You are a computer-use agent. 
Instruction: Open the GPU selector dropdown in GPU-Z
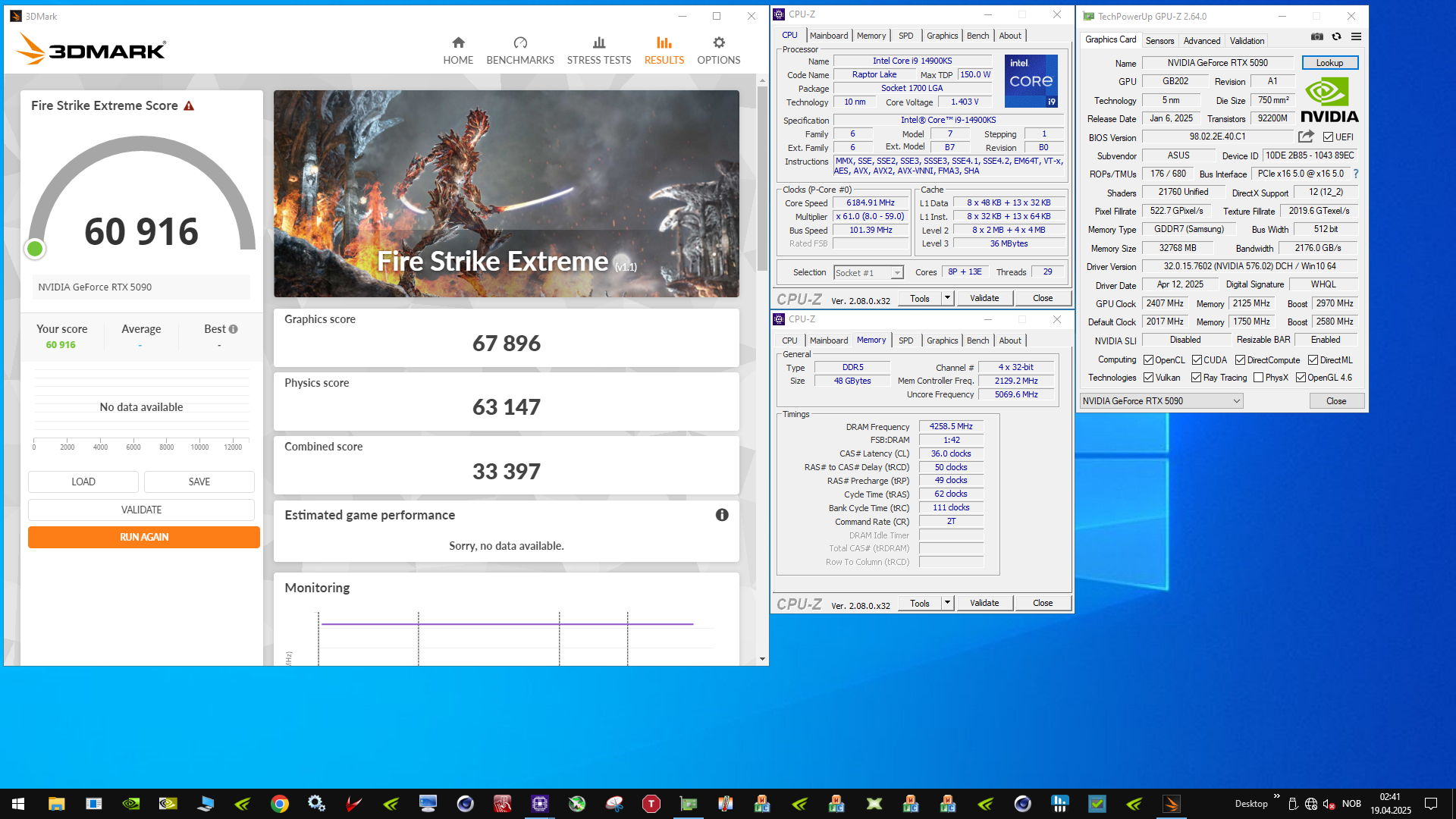tap(1161, 401)
